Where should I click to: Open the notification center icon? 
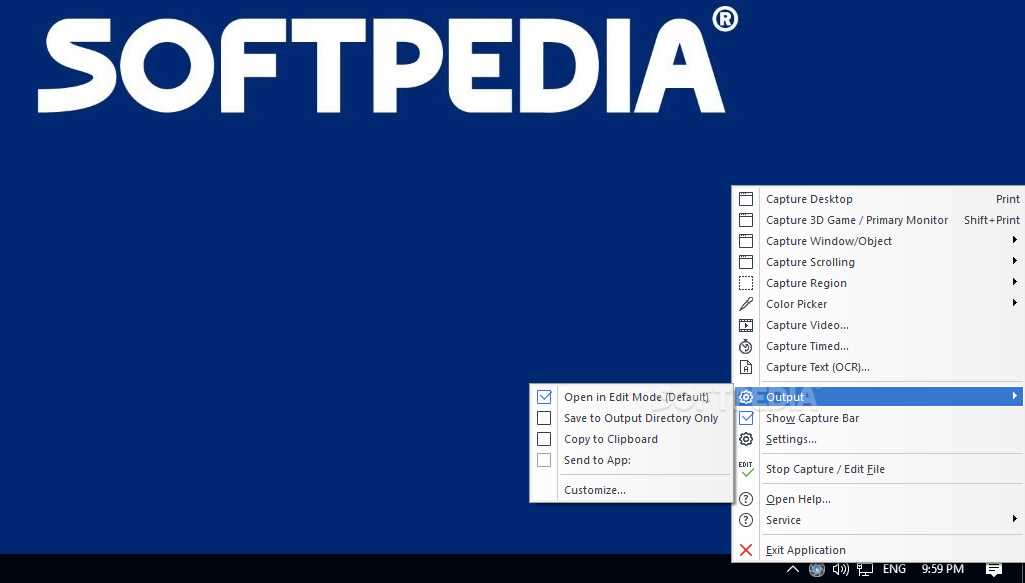coord(994,569)
